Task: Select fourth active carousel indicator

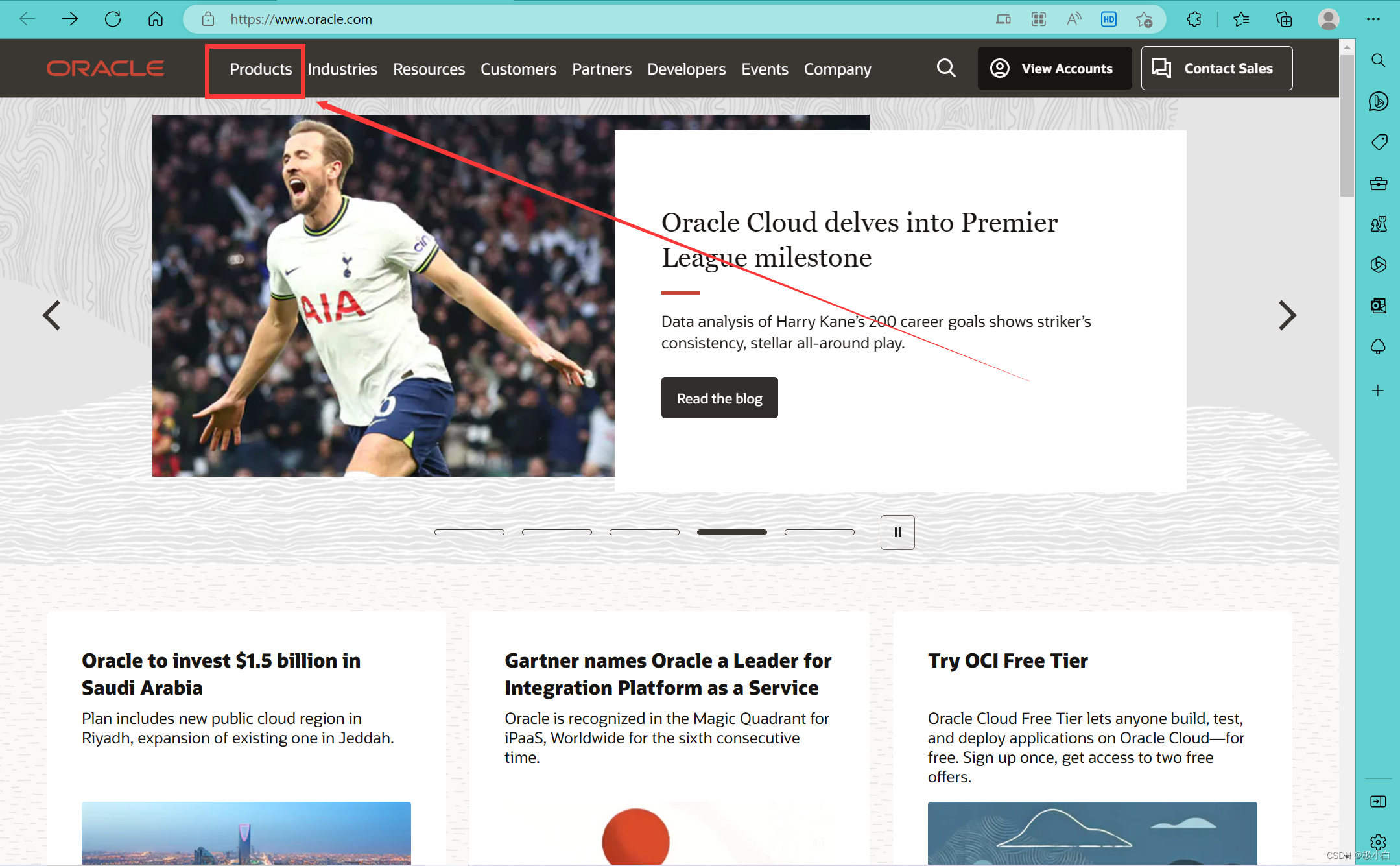Action: 731,532
